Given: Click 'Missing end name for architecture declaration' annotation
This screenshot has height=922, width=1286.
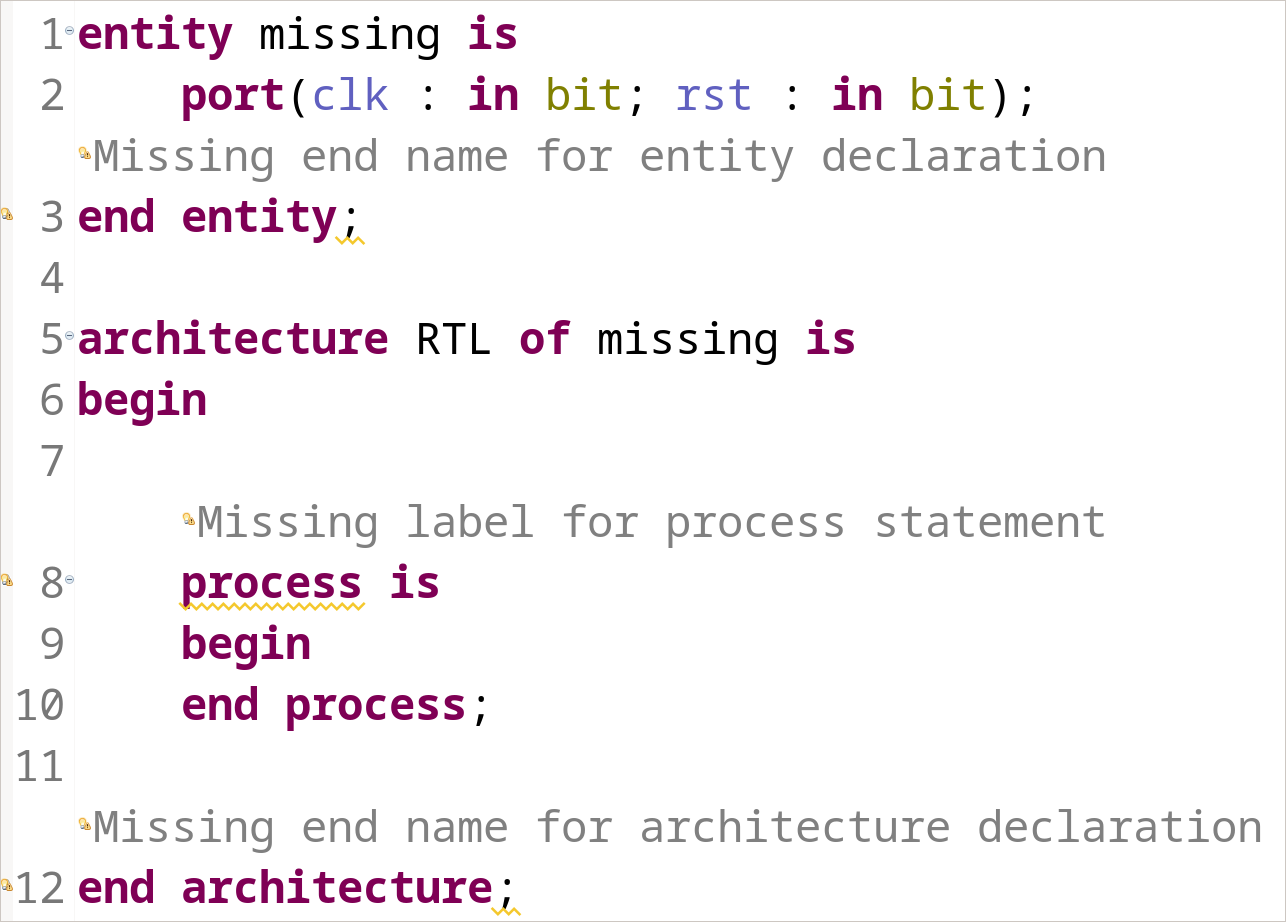Looking at the screenshot, I should coord(678,828).
